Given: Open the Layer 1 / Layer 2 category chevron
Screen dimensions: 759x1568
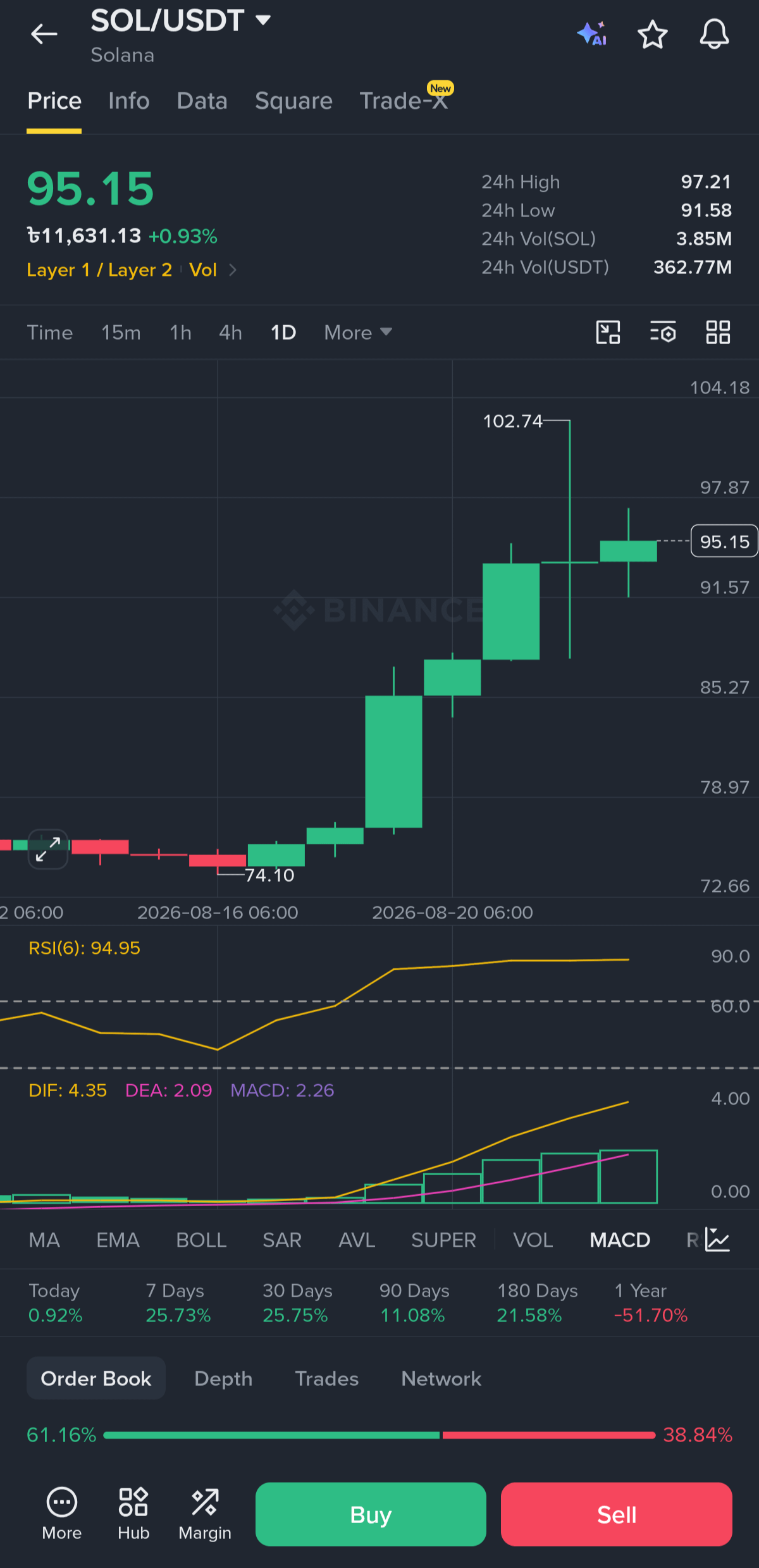Looking at the screenshot, I should (233, 270).
